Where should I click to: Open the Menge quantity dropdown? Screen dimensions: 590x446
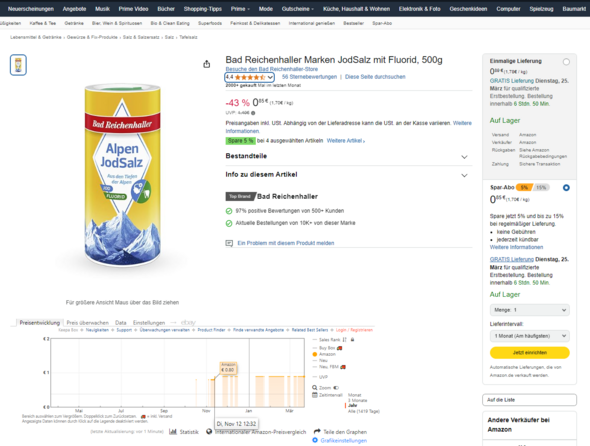pos(529,310)
